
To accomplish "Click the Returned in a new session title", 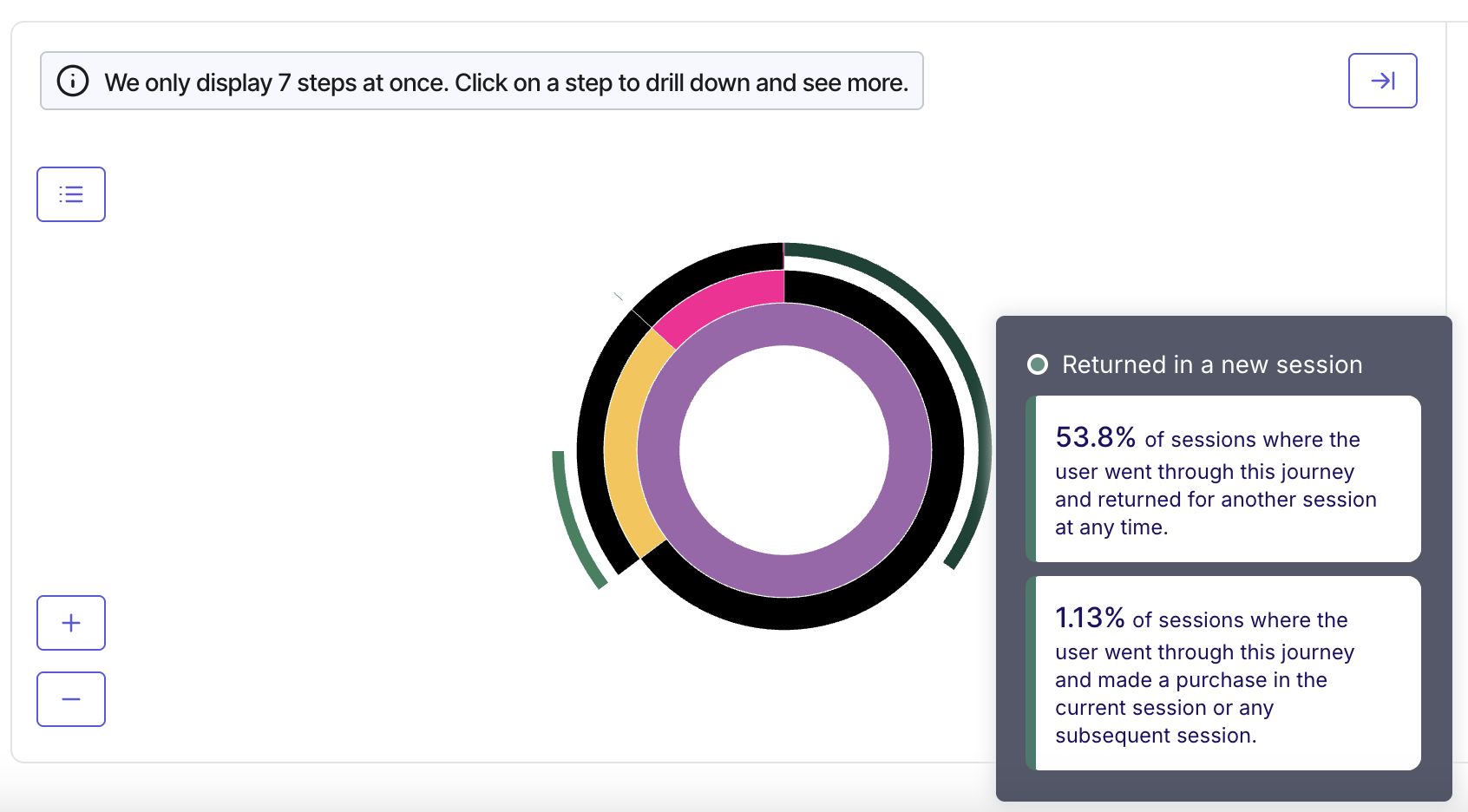I will 1212,364.
